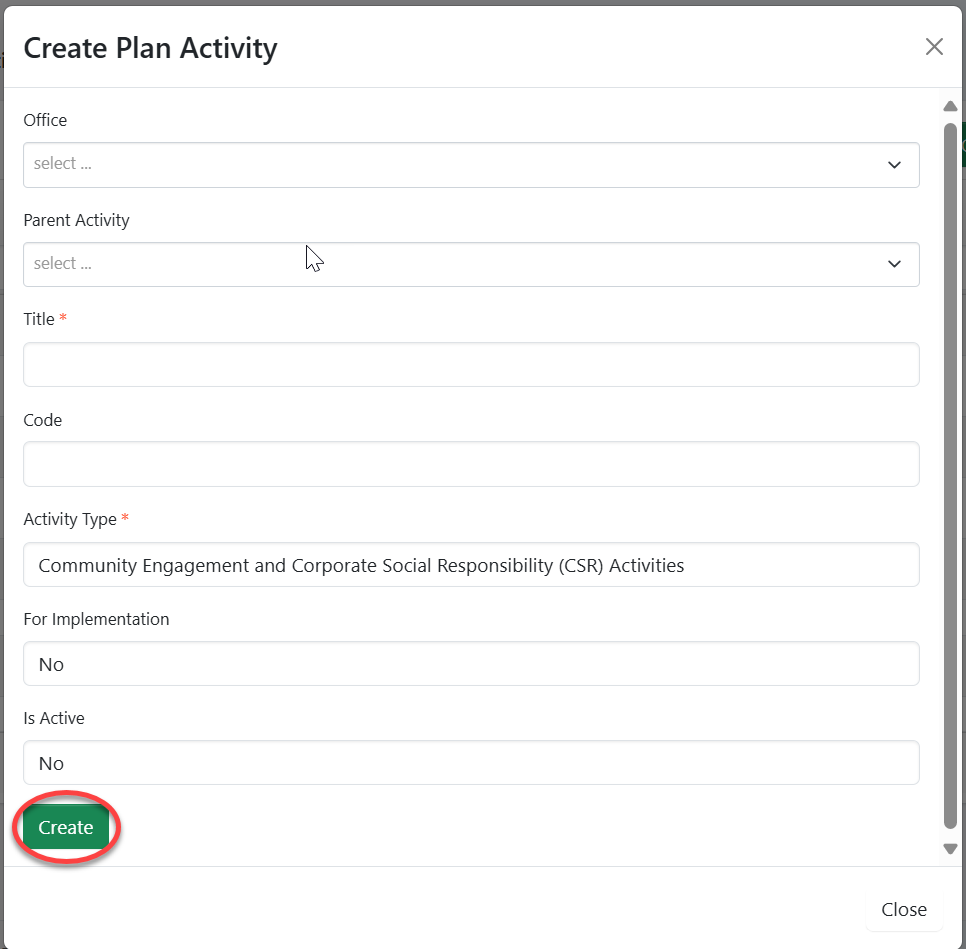The height and width of the screenshot is (949, 966).
Task: Open the Activity Type selector
Action: coord(471,565)
